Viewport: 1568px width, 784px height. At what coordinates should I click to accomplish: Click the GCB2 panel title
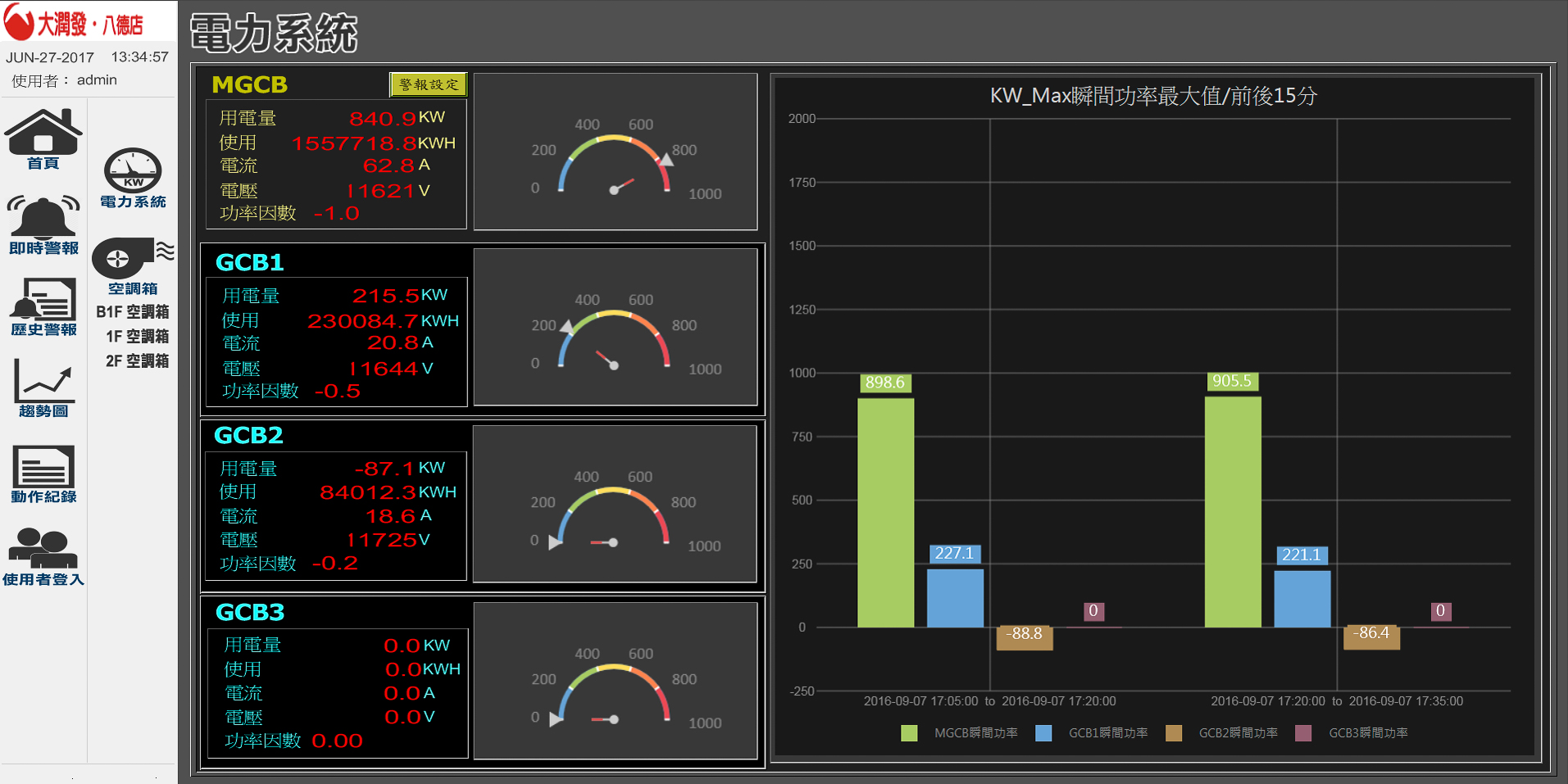click(248, 435)
